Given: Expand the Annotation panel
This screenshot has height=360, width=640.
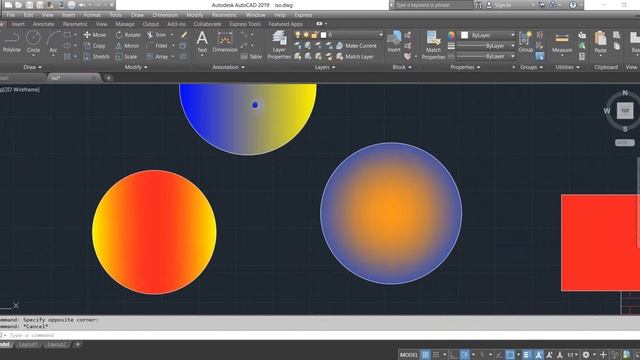Looking at the screenshot, I should pos(229,67).
